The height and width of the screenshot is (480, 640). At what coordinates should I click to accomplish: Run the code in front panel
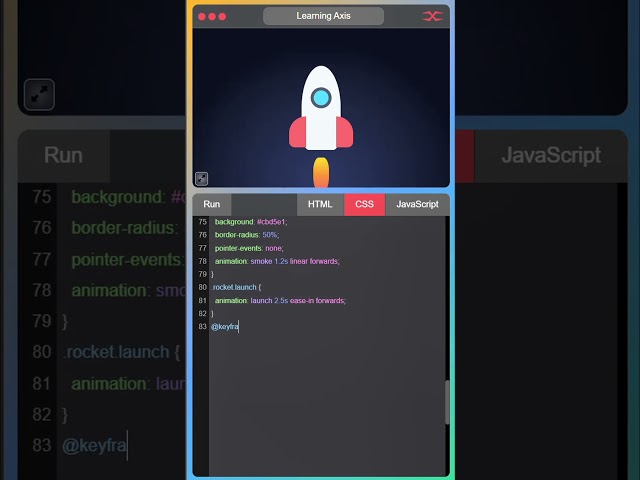coord(212,204)
